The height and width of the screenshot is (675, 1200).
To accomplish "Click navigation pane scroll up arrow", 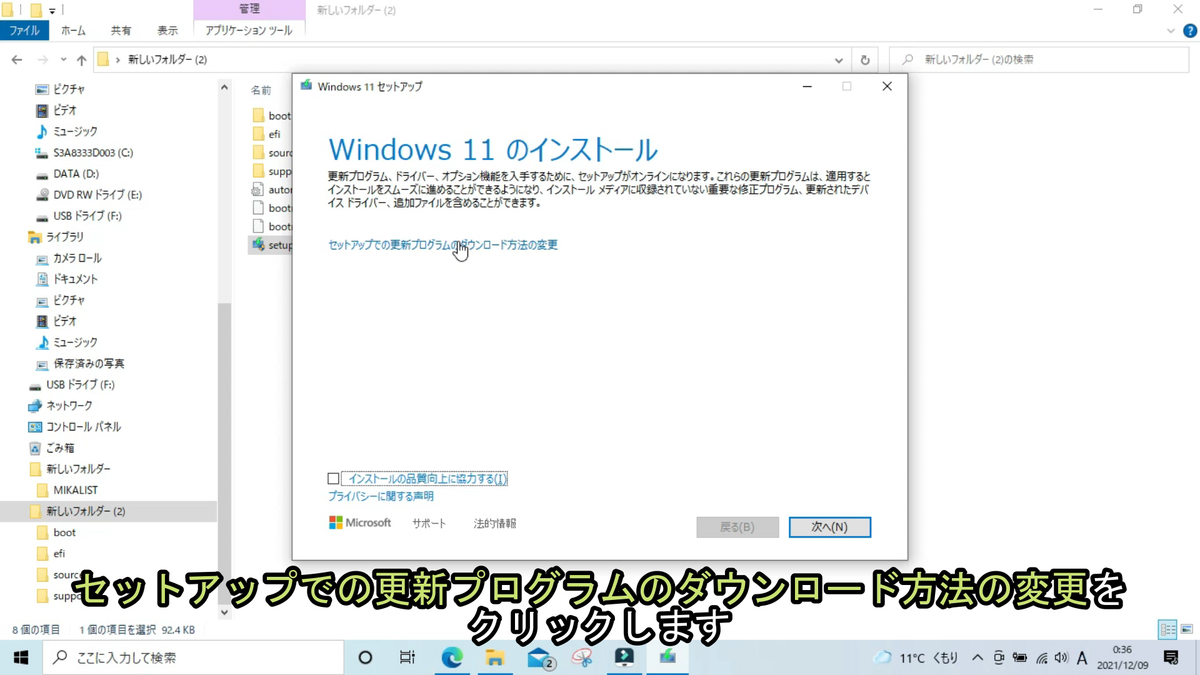I will coord(224,88).
